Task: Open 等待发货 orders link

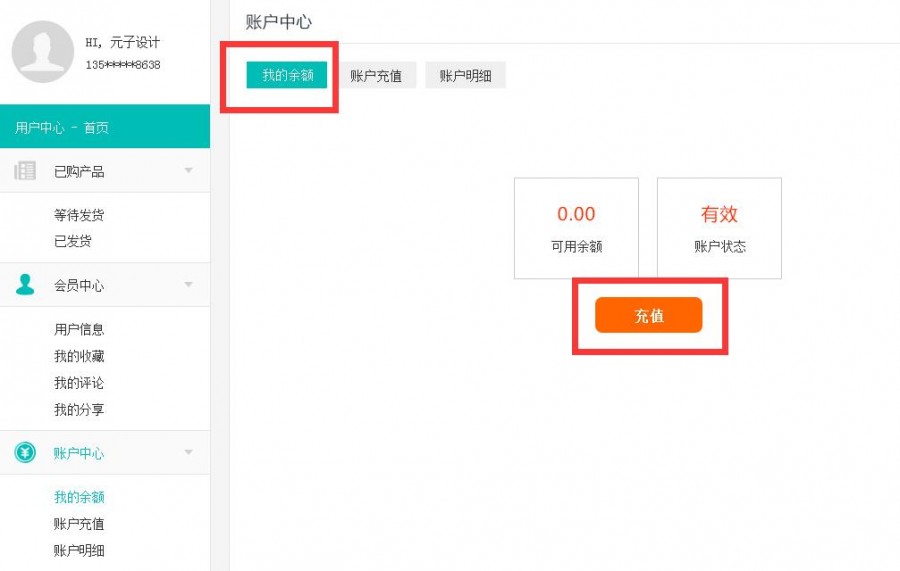Action: point(79,215)
